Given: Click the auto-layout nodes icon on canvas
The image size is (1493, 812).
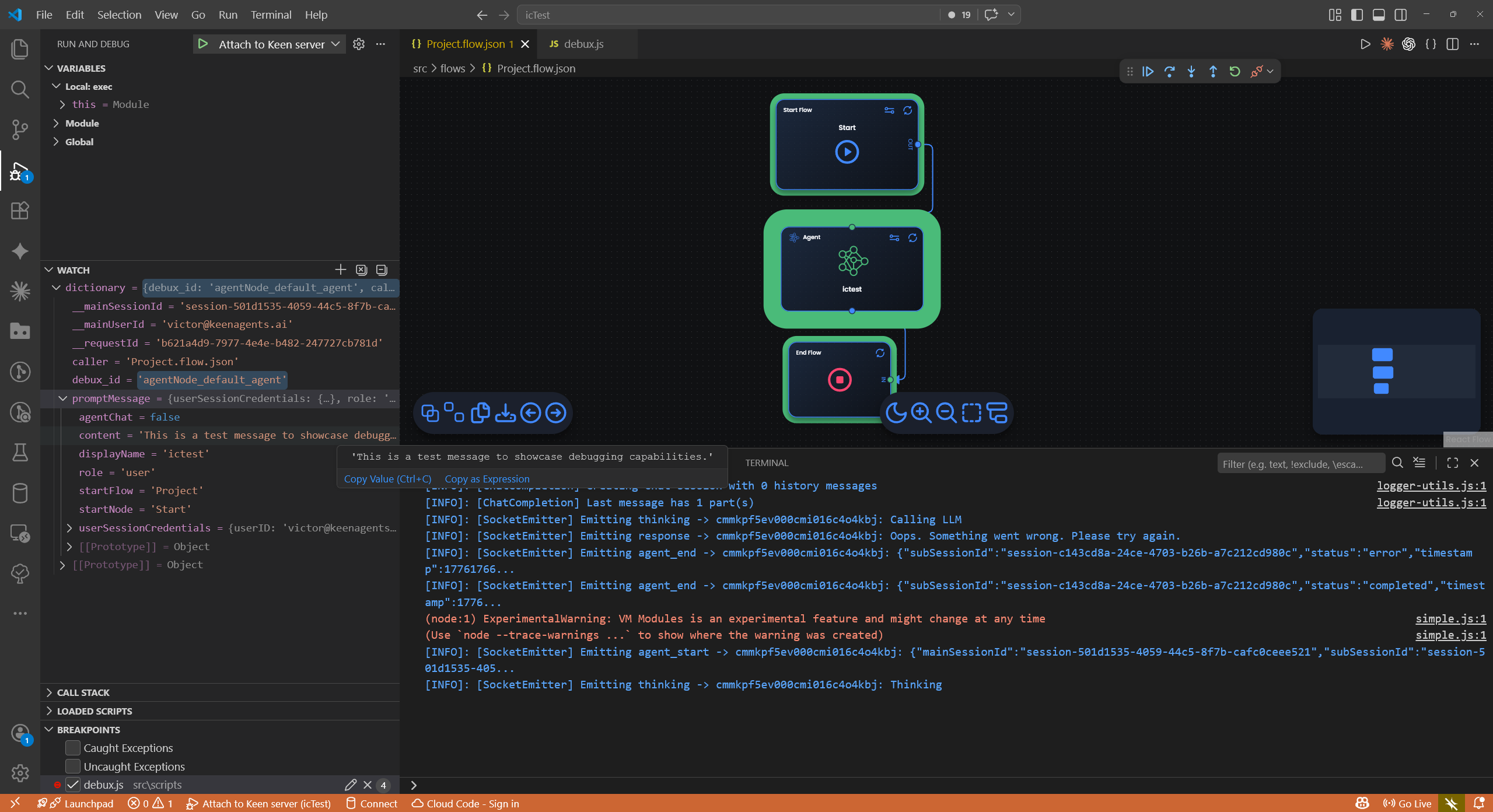Looking at the screenshot, I should click(x=997, y=413).
